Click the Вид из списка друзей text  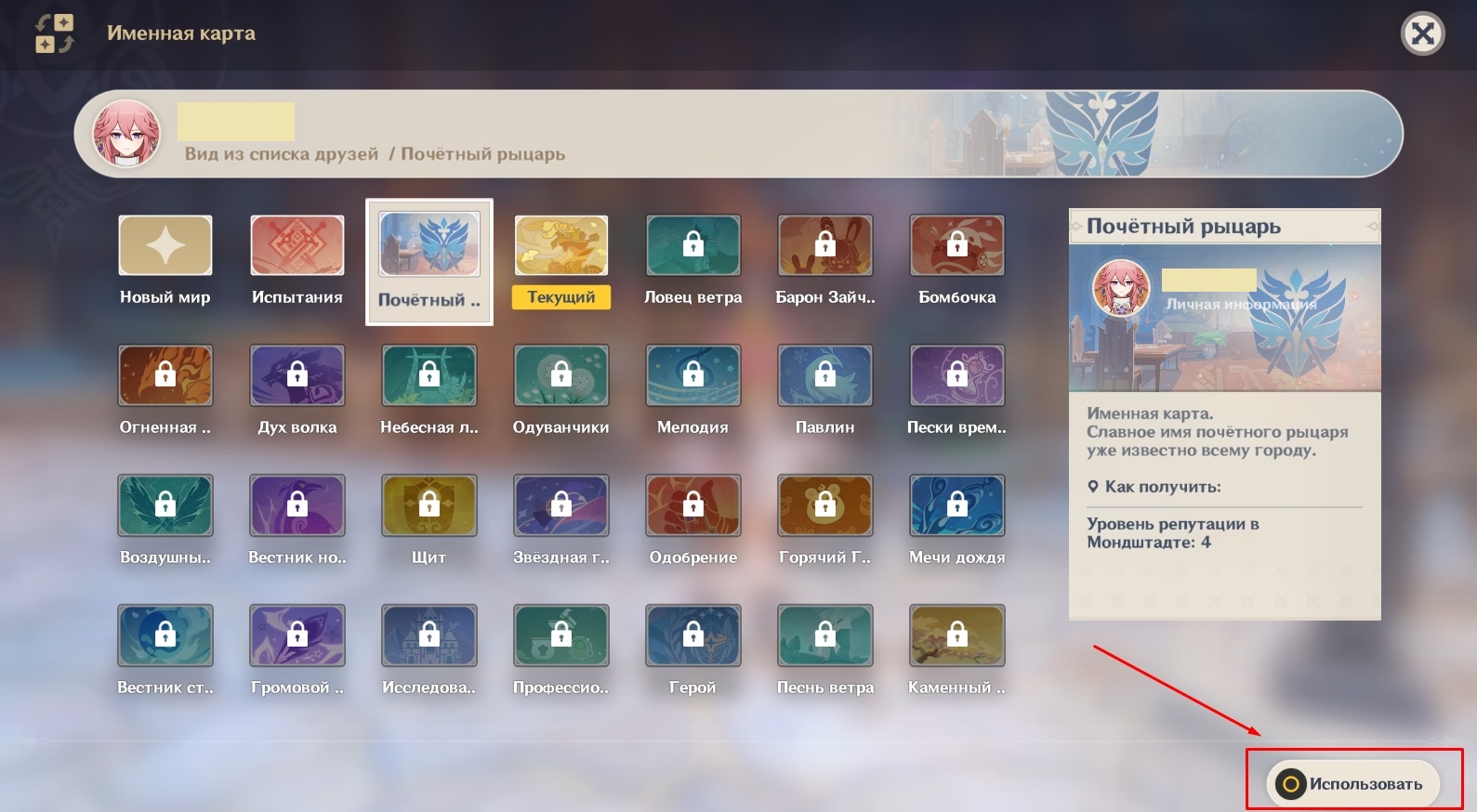coord(281,154)
